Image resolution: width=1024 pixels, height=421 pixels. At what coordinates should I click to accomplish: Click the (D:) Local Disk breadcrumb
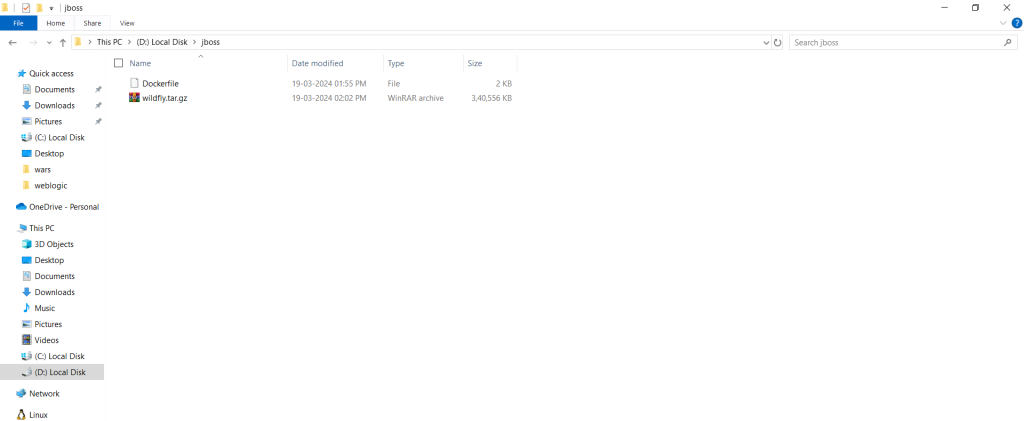click(x=161, y=42)
